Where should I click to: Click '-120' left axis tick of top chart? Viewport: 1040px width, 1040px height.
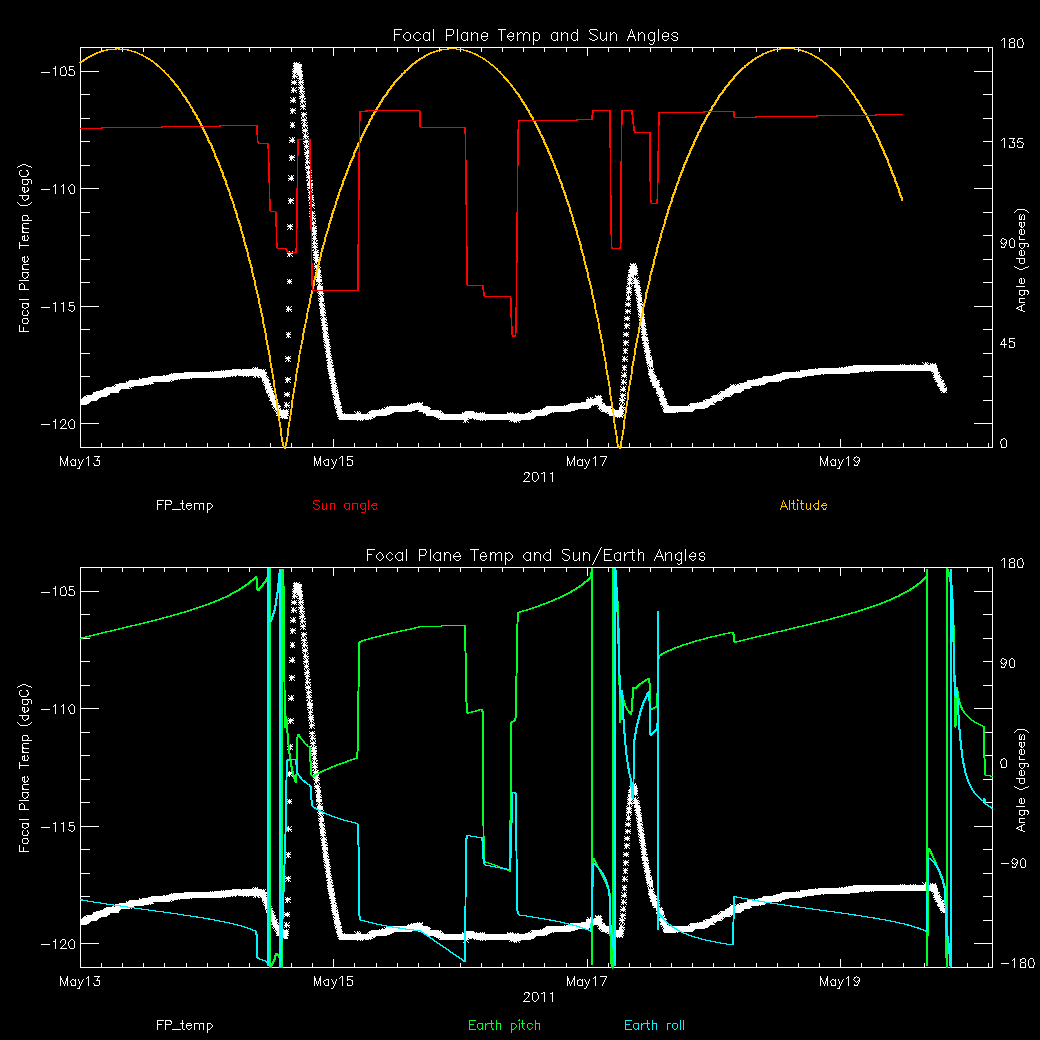tap(58, 424)
